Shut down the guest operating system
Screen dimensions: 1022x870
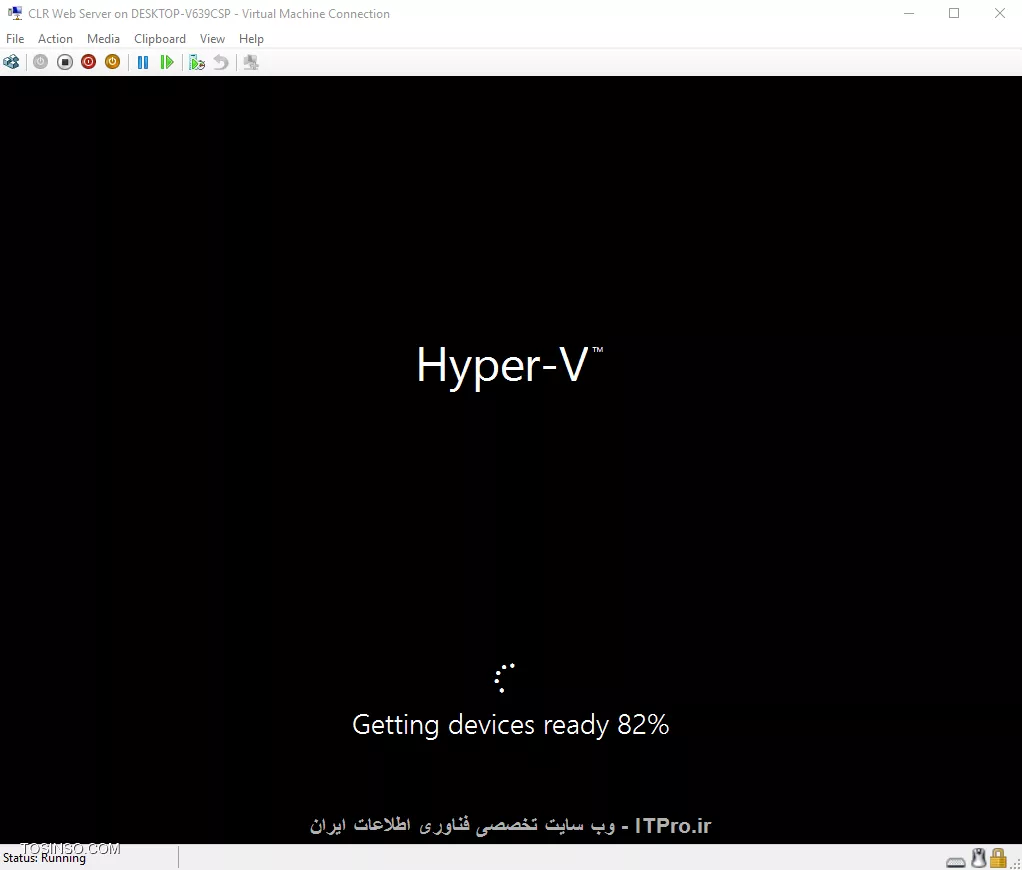[x=88, y=62]
